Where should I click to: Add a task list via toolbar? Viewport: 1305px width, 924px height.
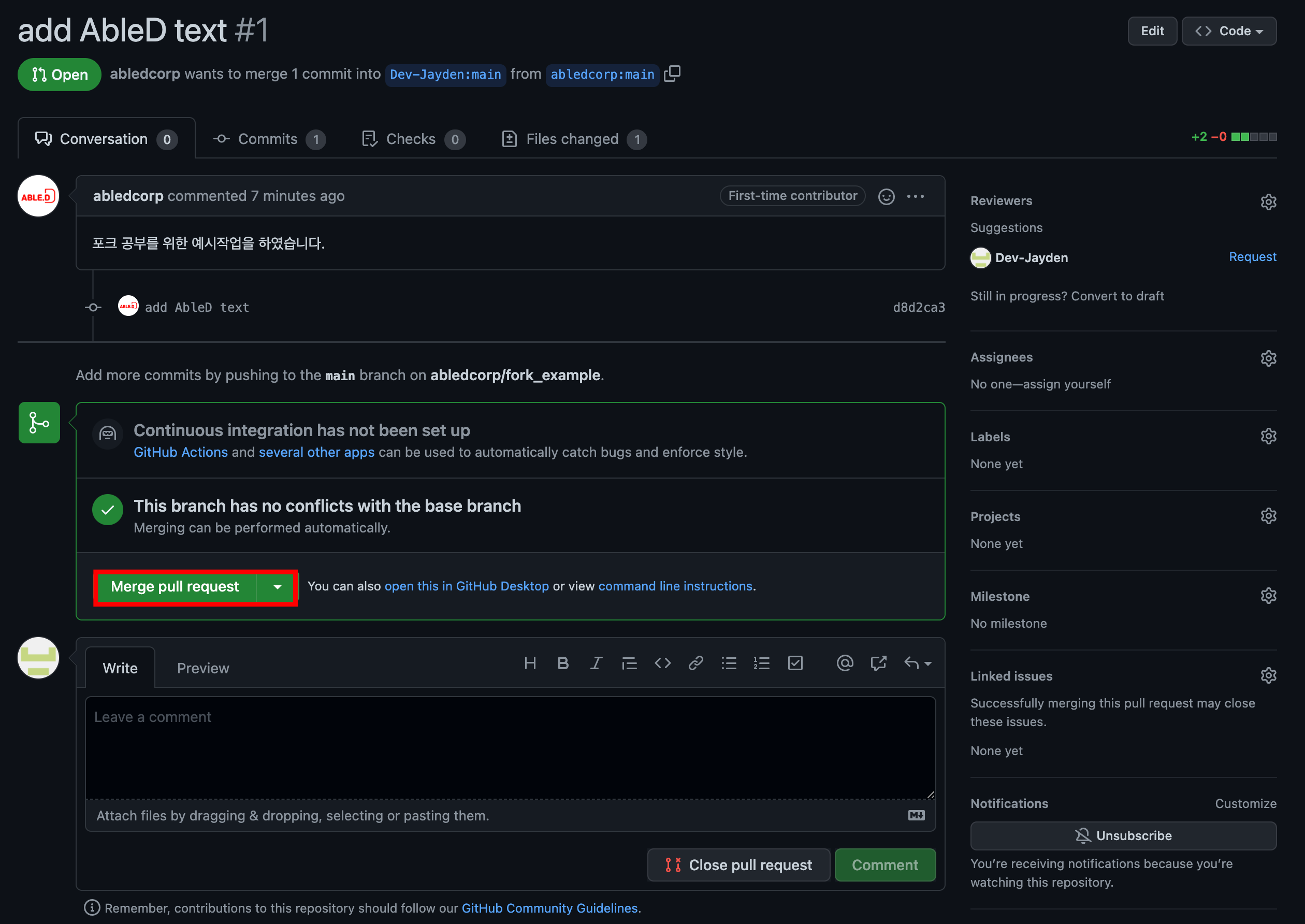tap(795, 663)
